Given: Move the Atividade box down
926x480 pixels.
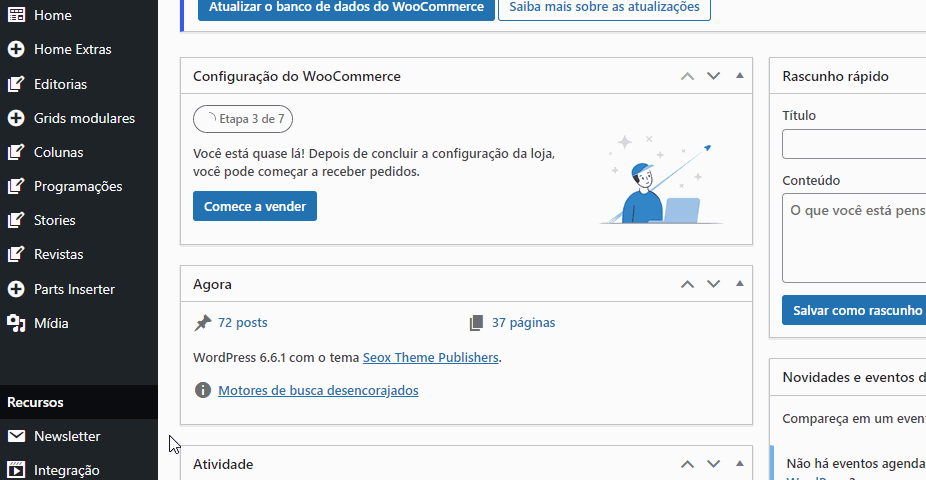Looking at the screenshot, I should point(713,464).
